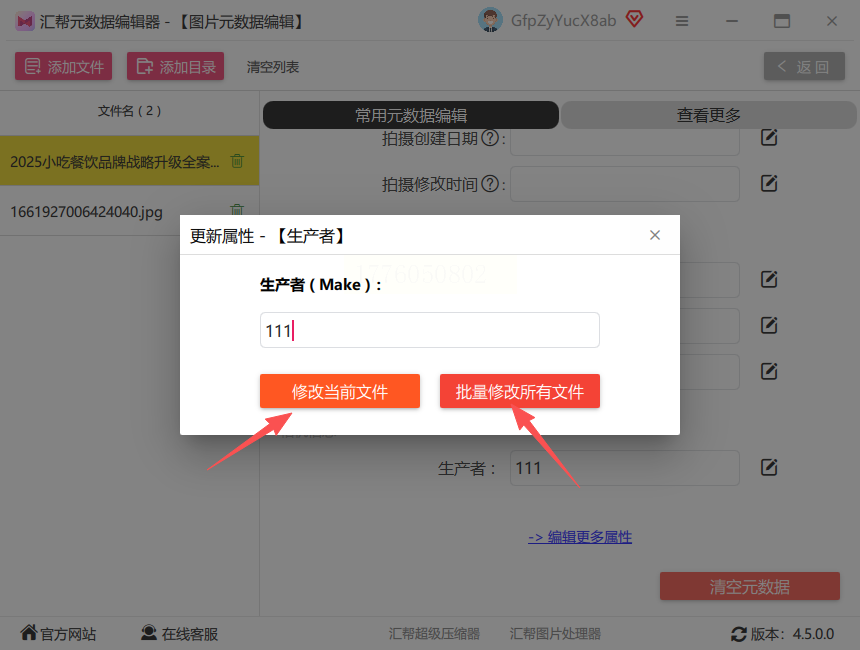The image size is (860, 650).
Task: Edit the 拍摄修改时间 field via pencil icon
Action: click(769, 183)
